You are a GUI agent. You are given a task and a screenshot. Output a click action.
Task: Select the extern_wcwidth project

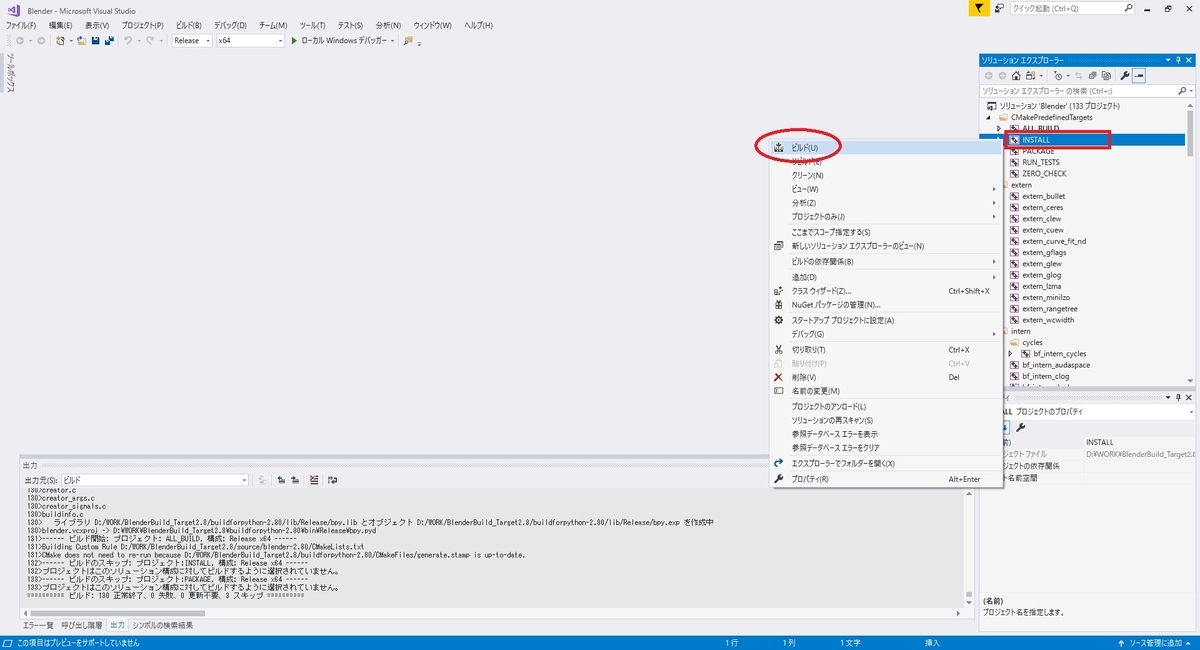(x=1047, y=320)
